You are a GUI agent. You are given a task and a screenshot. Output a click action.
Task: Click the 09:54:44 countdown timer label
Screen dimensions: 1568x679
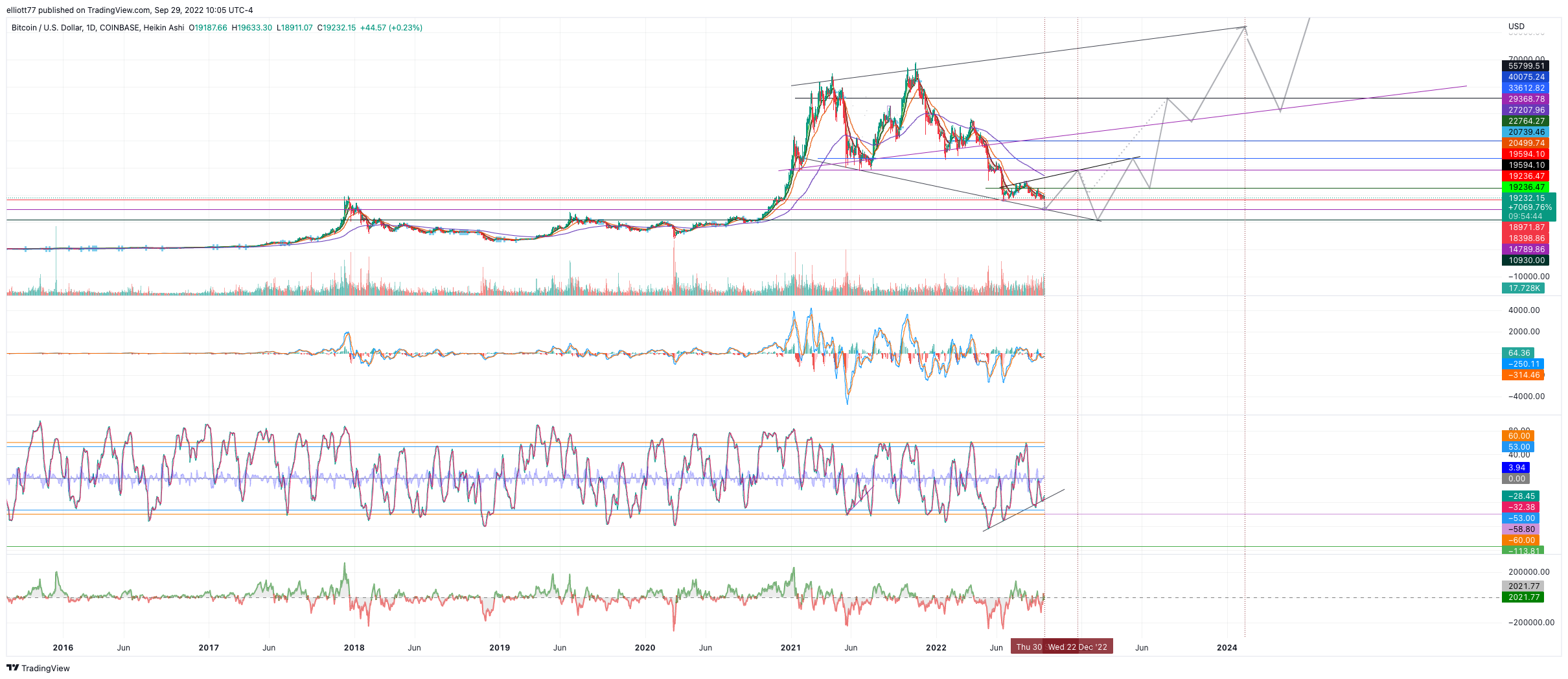1525,216
